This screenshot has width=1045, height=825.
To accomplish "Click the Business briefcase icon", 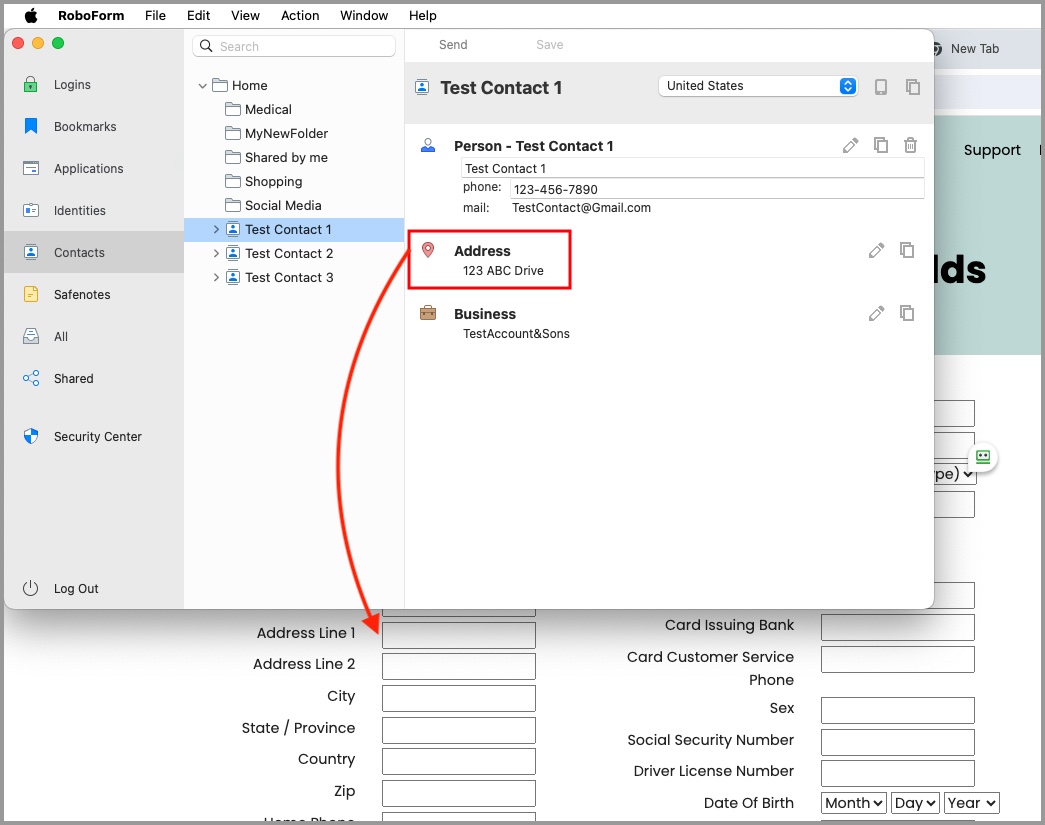I will coord(428,313).
